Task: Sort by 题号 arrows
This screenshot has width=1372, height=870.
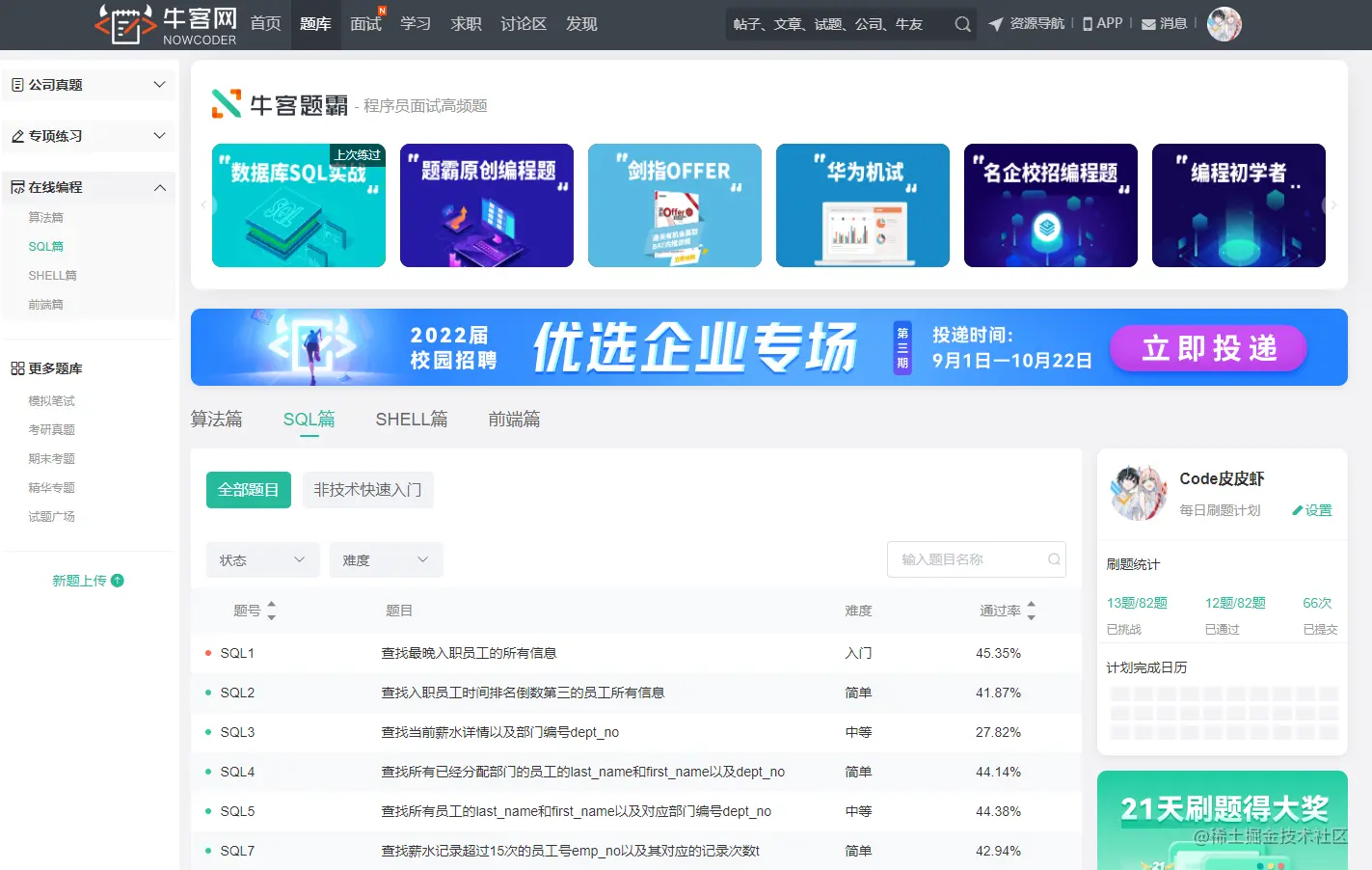Action: click(x=271, y=611)
